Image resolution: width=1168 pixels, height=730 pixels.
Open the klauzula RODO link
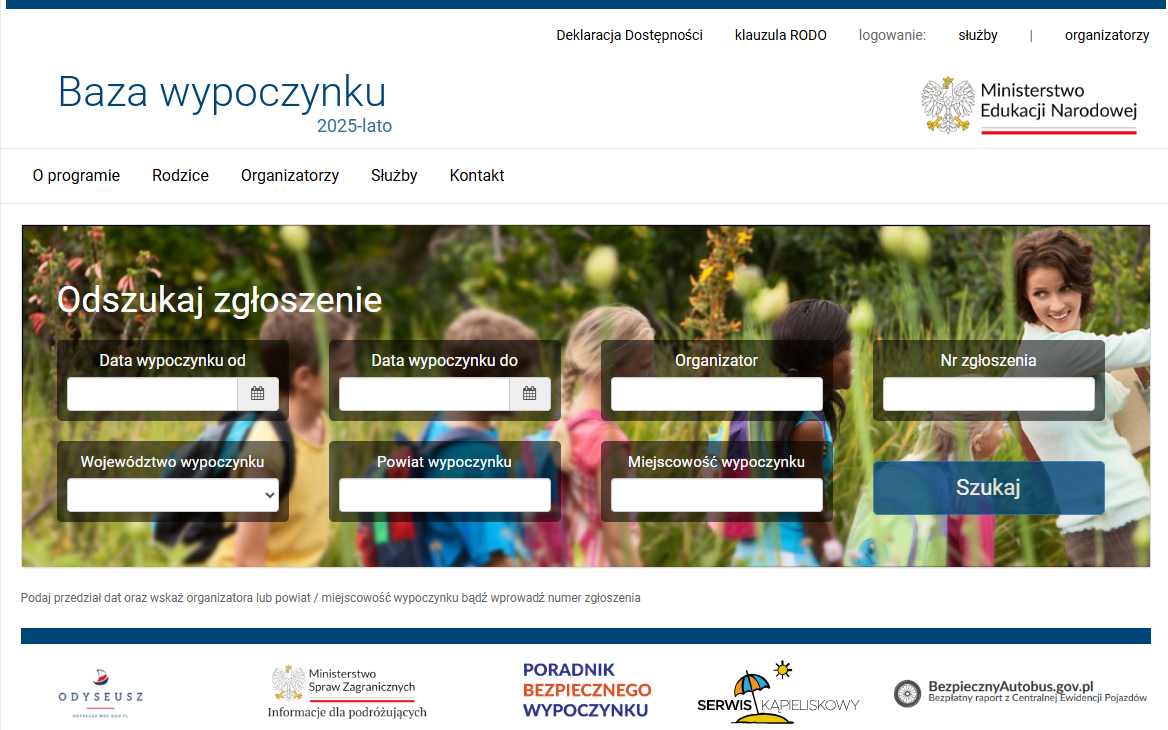pos(780,35)
